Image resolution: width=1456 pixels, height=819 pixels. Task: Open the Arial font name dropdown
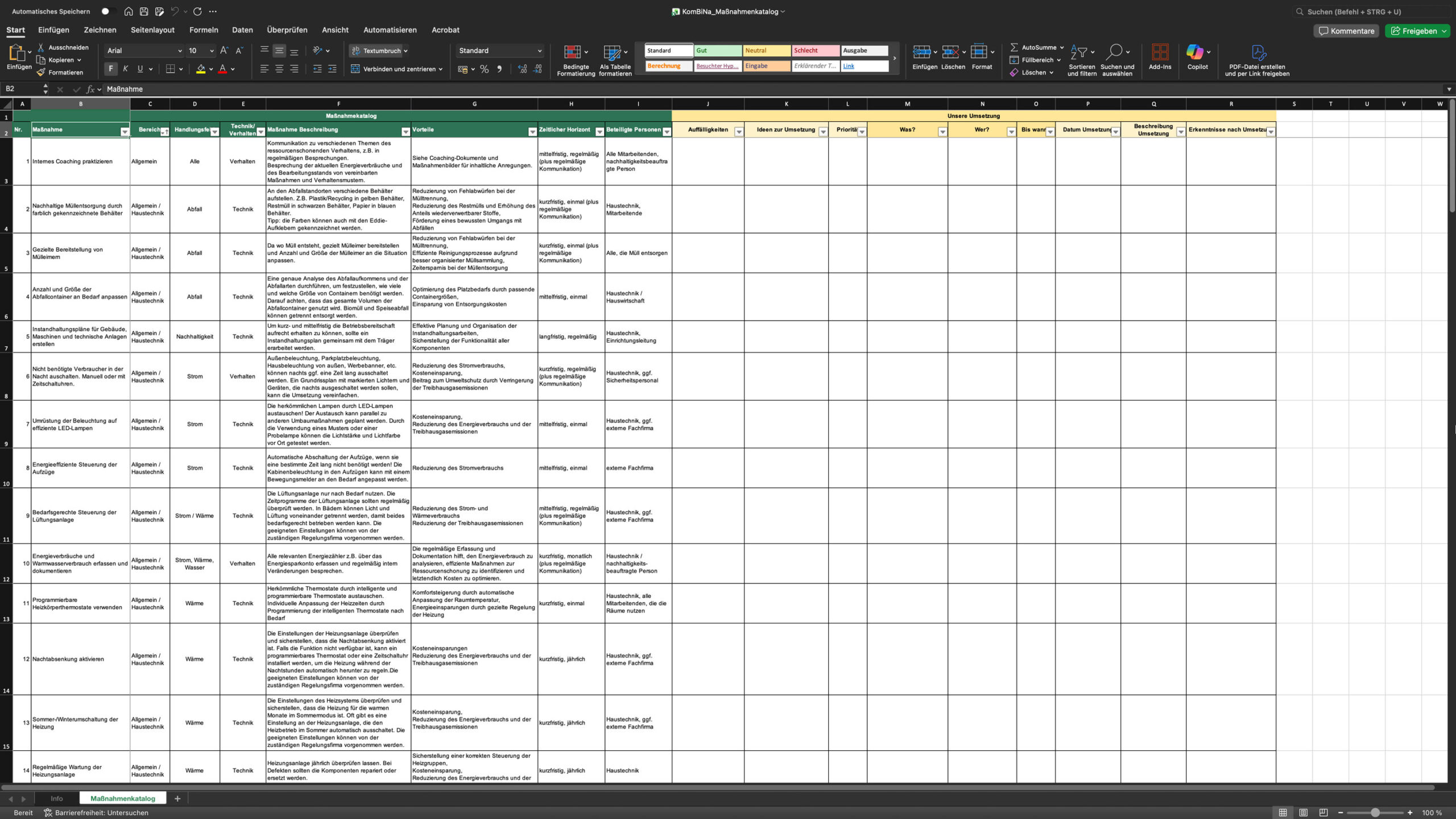point(180,51)
